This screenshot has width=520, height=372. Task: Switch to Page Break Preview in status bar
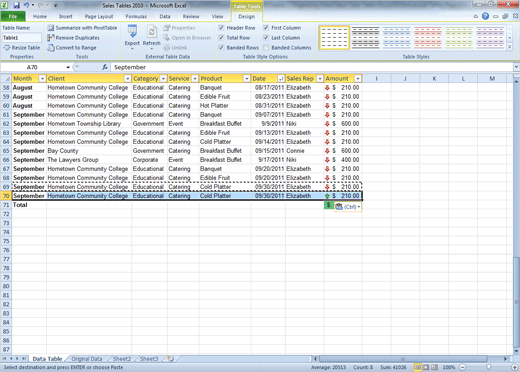(435, 367)
